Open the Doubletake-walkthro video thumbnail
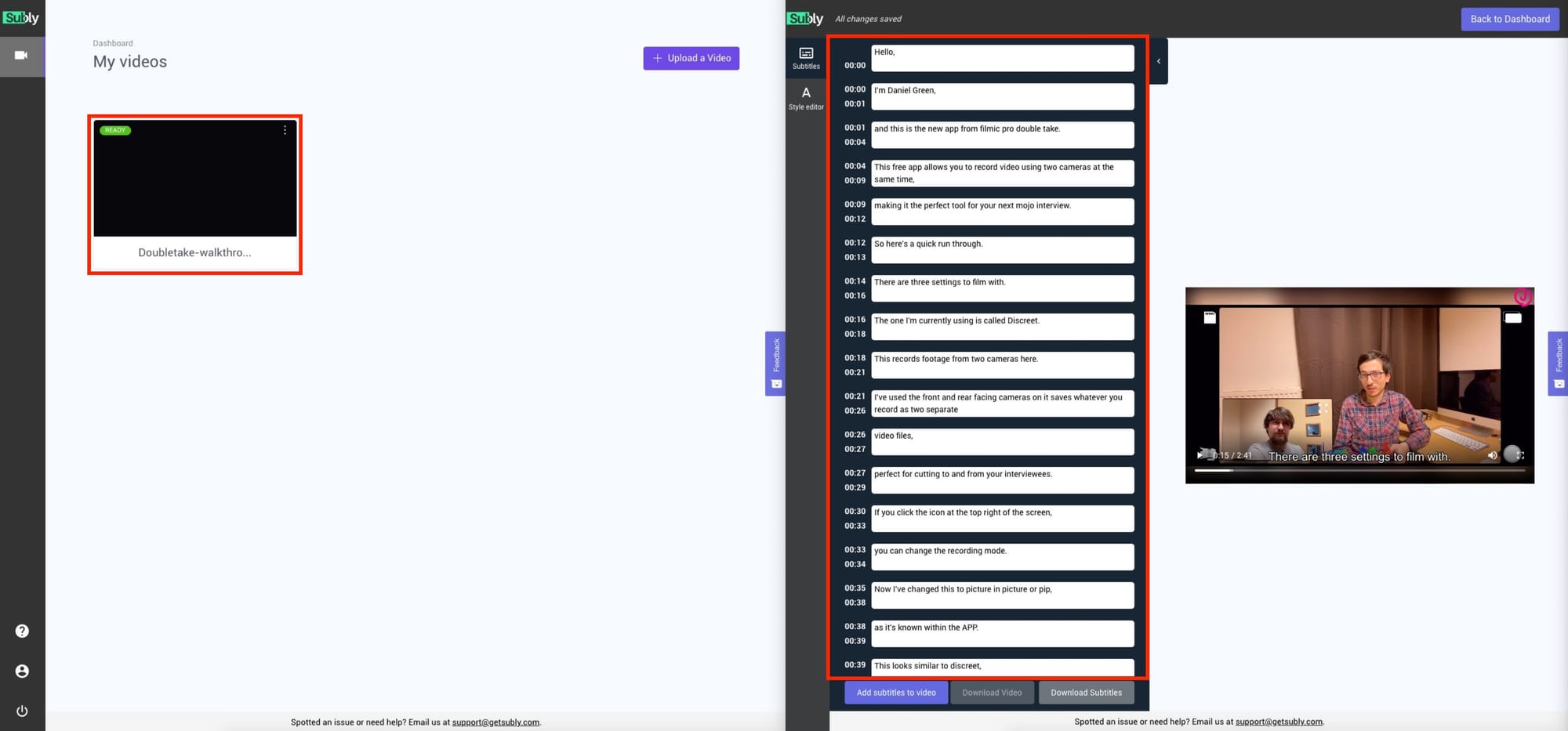The image size is (1568, 731). (194, 178)
